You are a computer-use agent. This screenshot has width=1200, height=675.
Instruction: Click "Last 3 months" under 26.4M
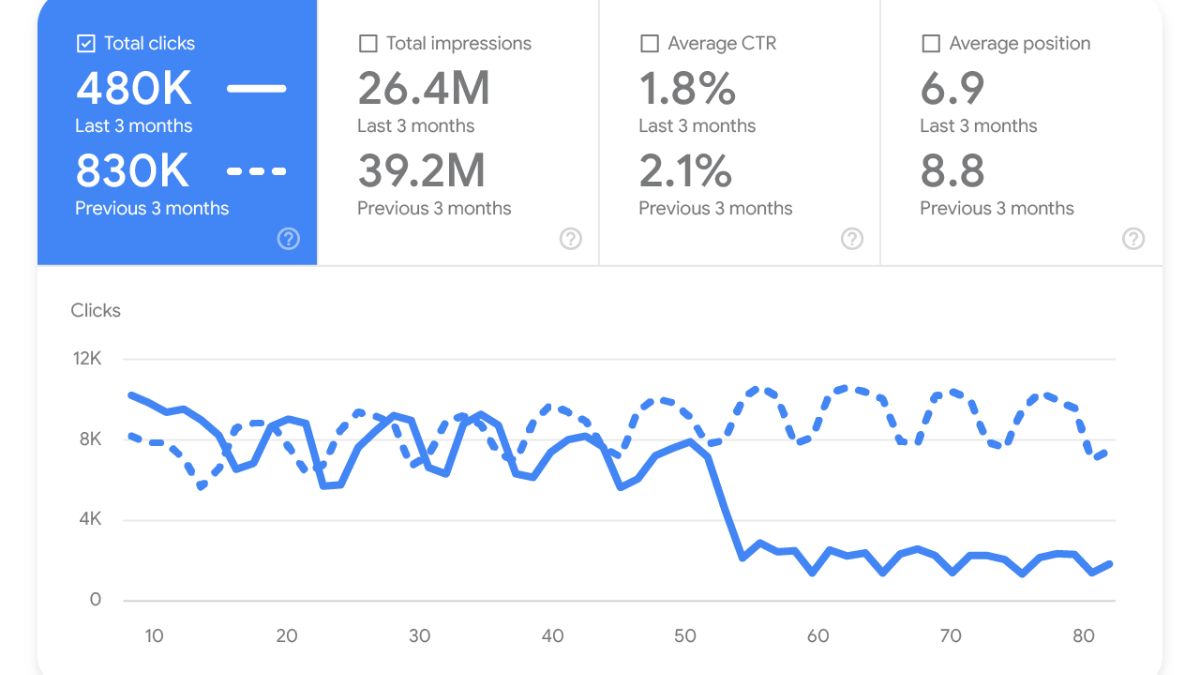416,126
